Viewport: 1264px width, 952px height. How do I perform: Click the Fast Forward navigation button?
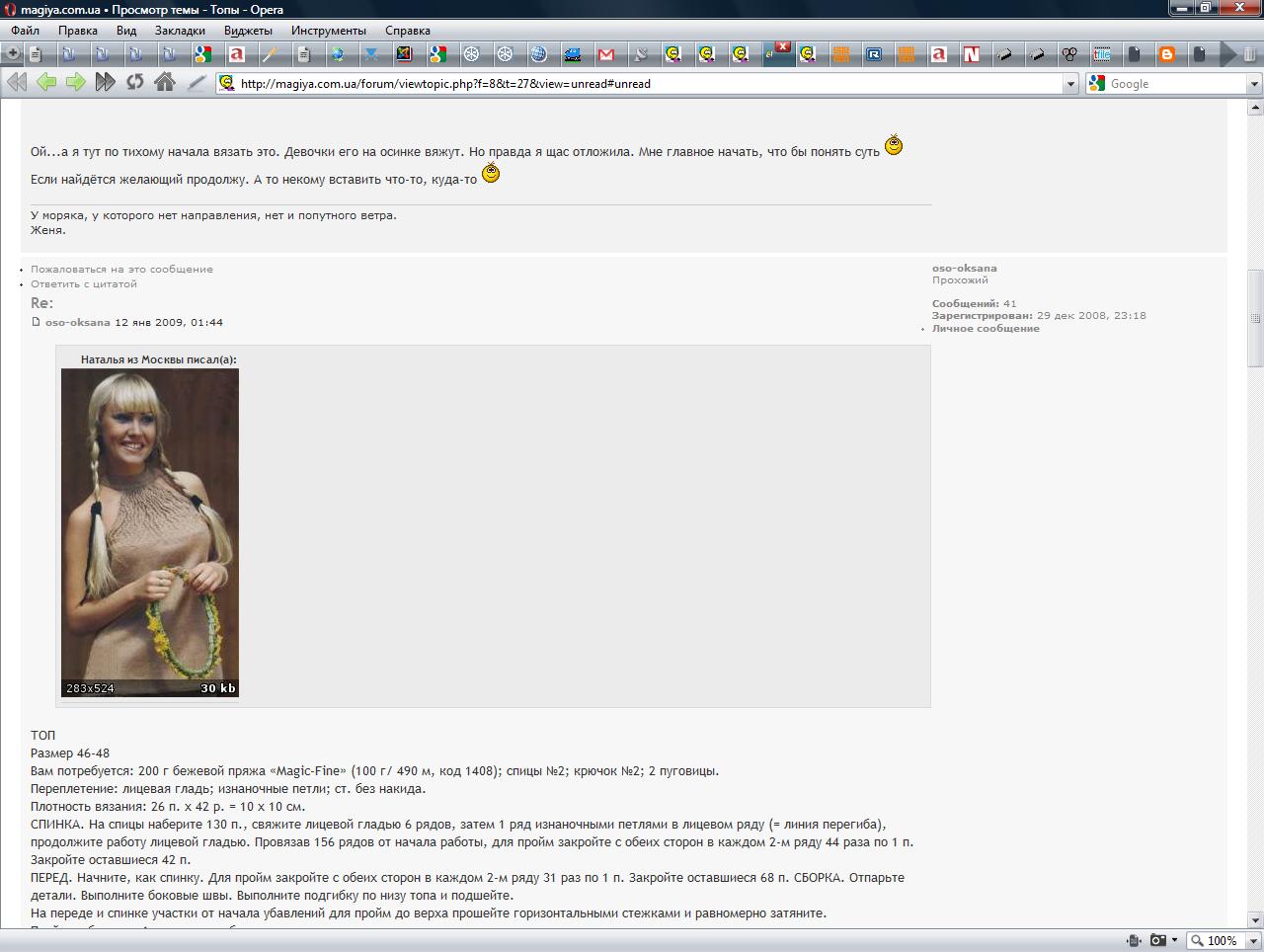coord(105,83)
